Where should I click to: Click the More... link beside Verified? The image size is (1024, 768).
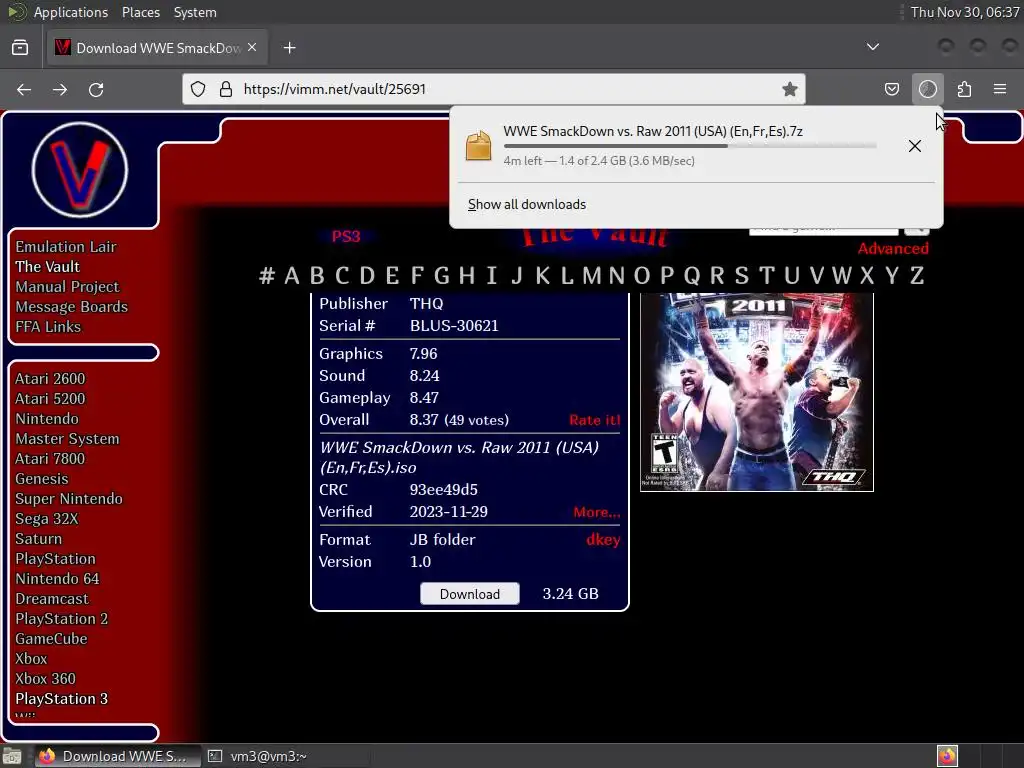(596, 512)
